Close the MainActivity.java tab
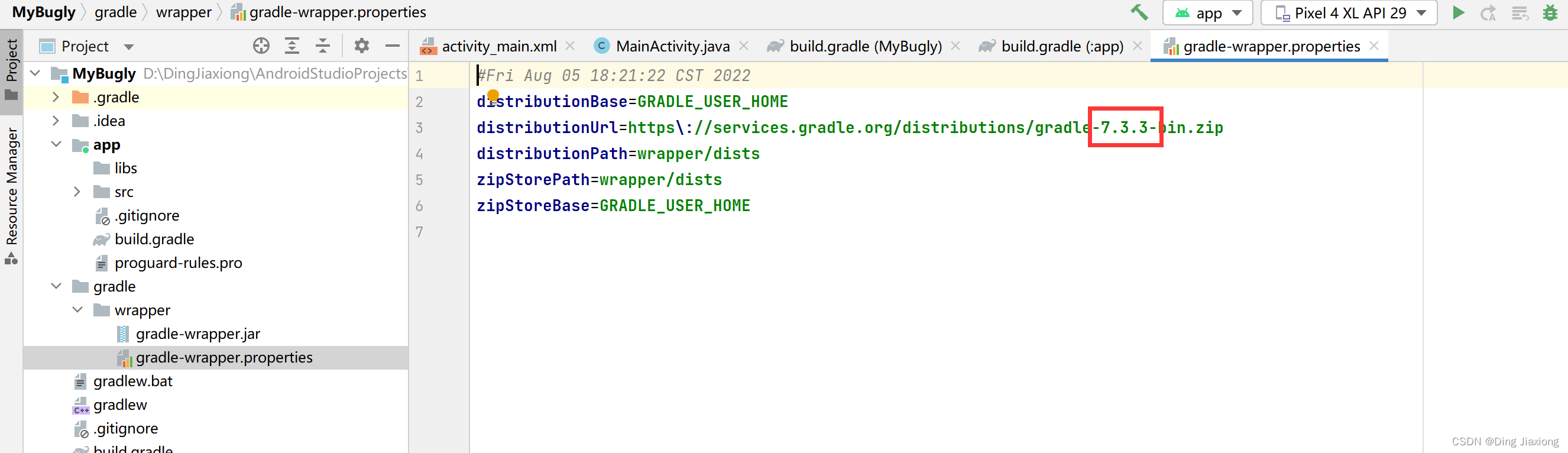The image size is (1568, 453). pos(743,46)
